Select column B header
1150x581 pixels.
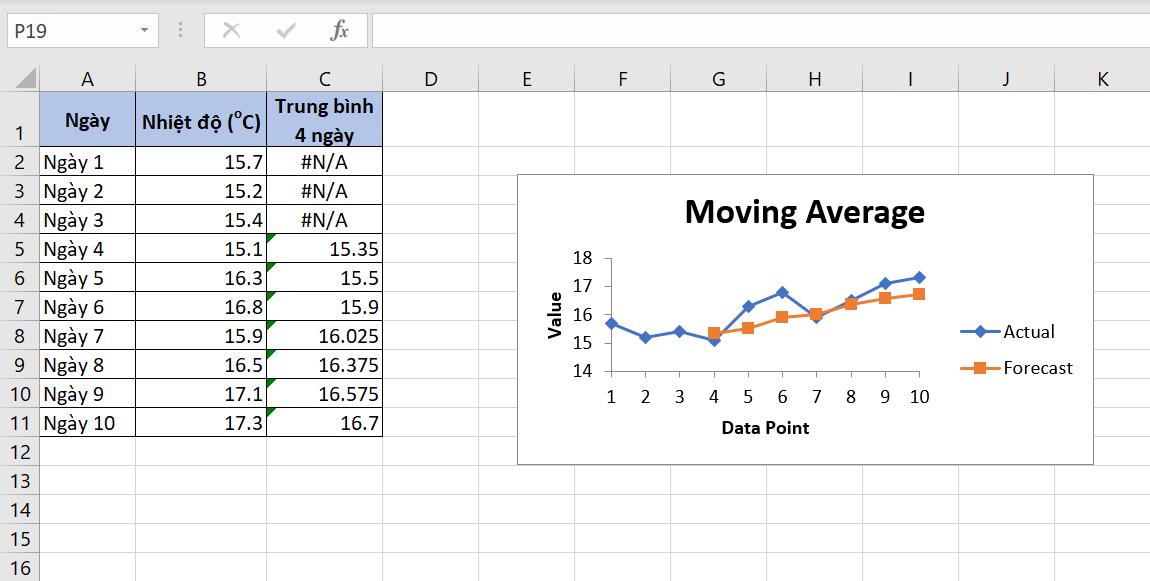(x=200, y=76)
